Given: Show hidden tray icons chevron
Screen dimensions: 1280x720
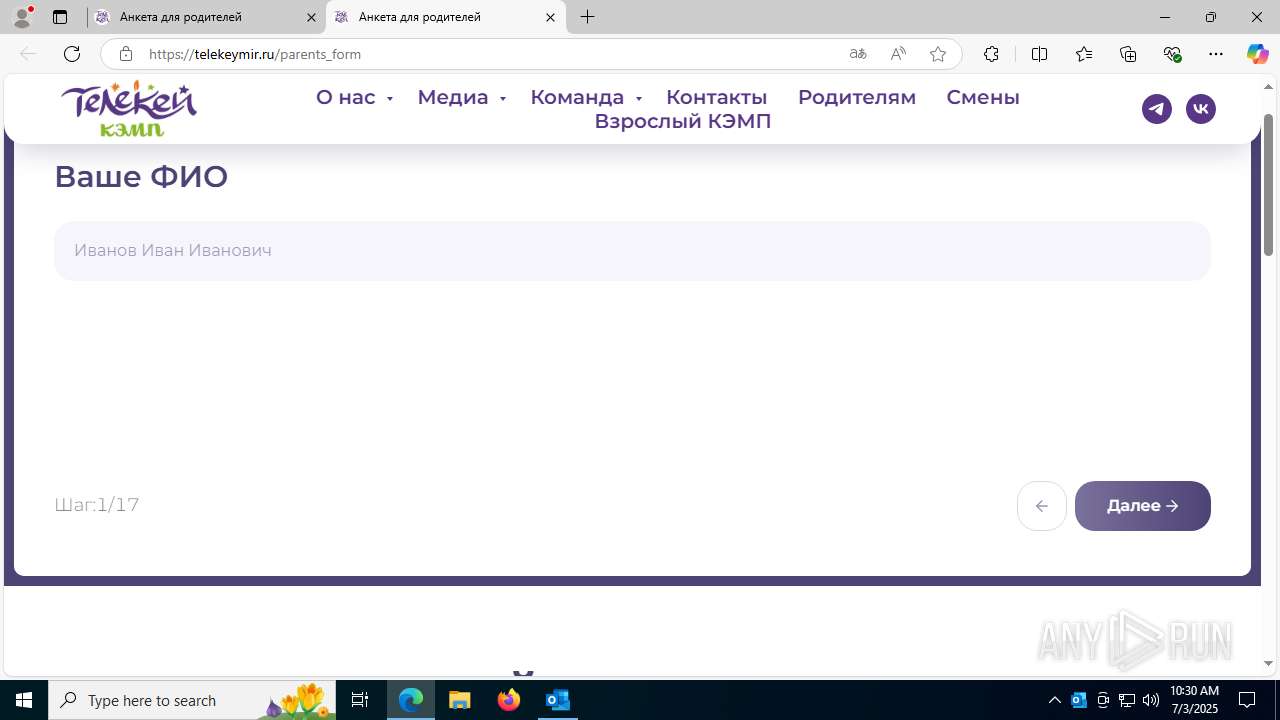Looking at the screenshot, I should click(x=1054, y=700).
